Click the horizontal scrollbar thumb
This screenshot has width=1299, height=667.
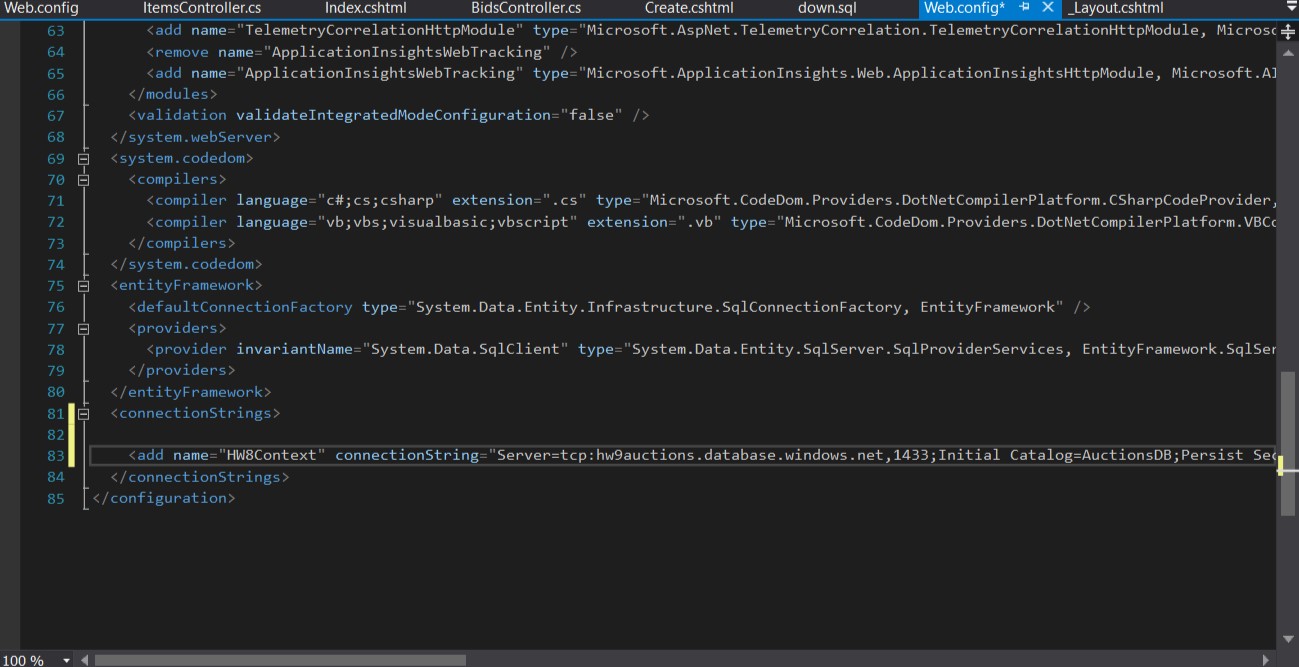[x=280, y=660]
